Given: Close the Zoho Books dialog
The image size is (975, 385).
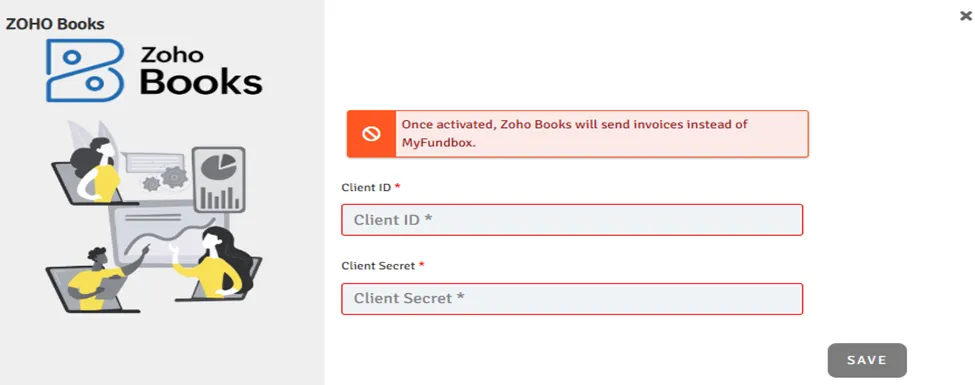Looking at the screenshot, I should click(966, 16).
